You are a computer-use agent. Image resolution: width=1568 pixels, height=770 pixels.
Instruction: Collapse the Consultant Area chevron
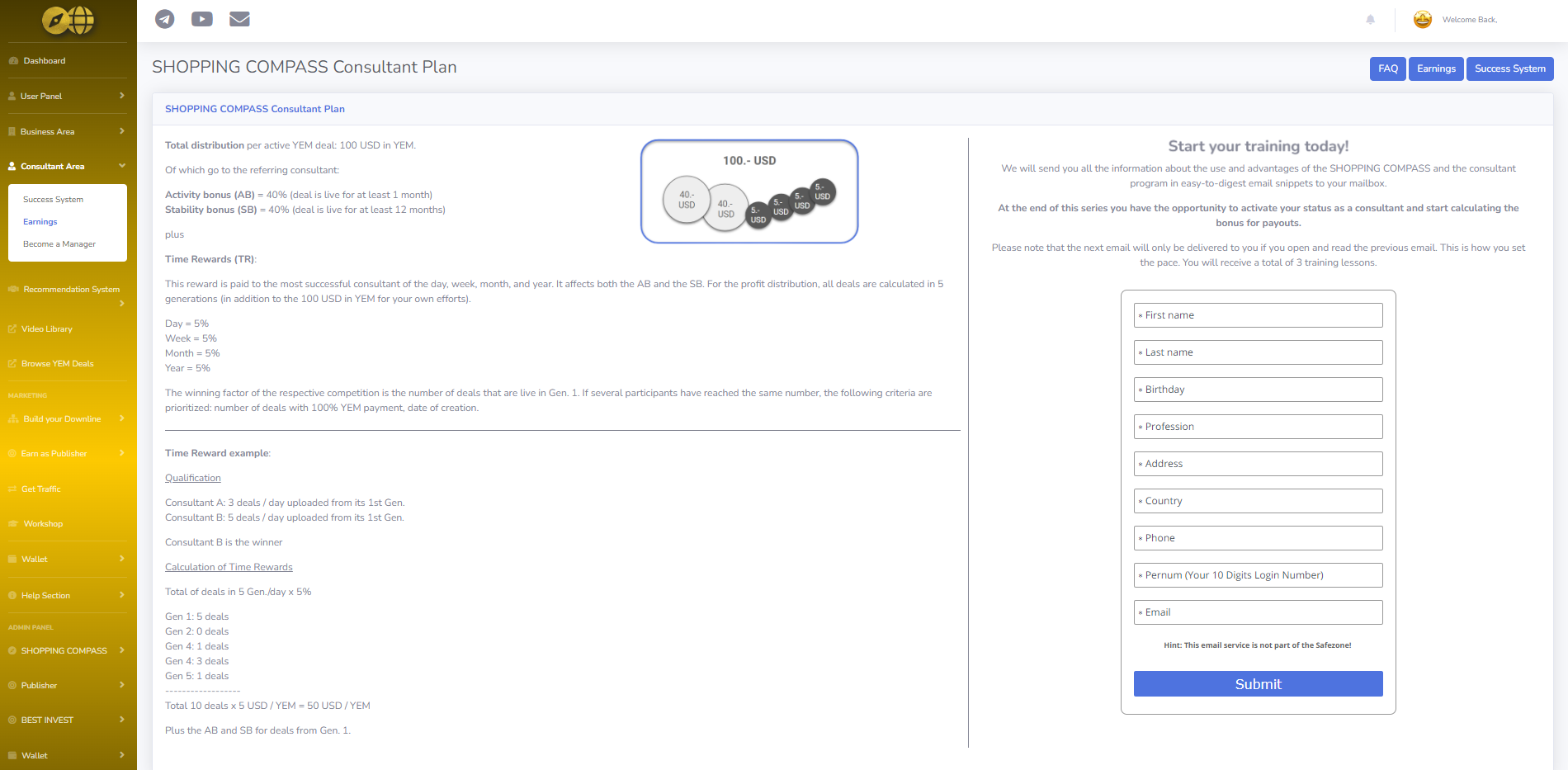point(122,166)
